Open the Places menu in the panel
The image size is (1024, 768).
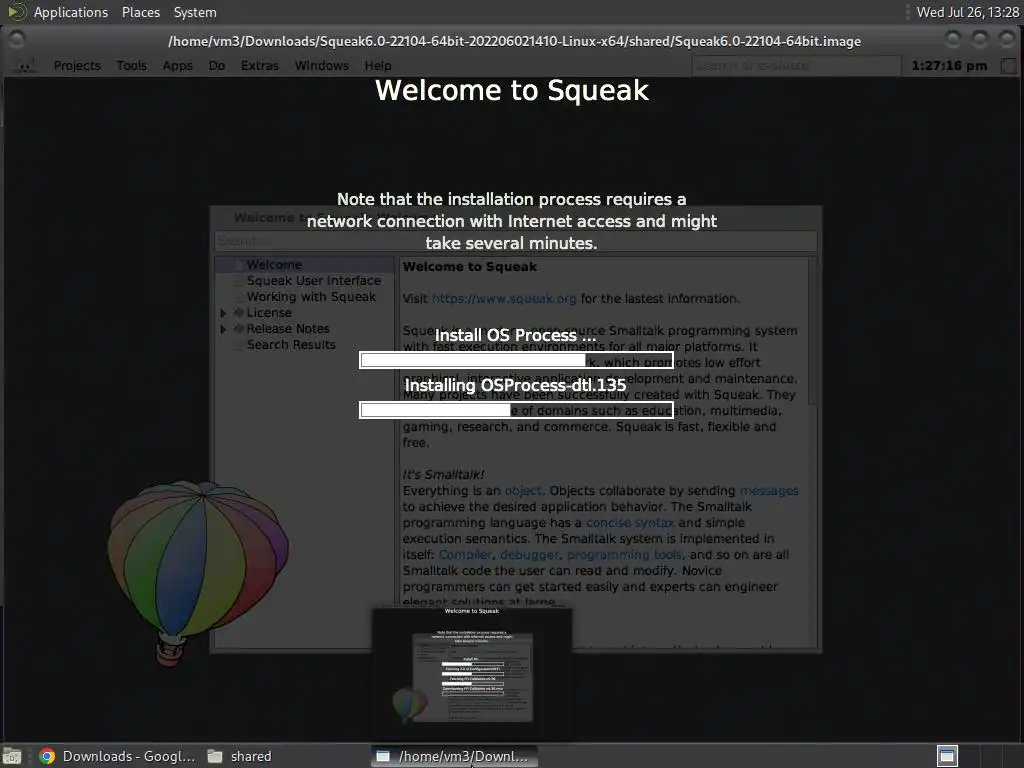point(141,12)
